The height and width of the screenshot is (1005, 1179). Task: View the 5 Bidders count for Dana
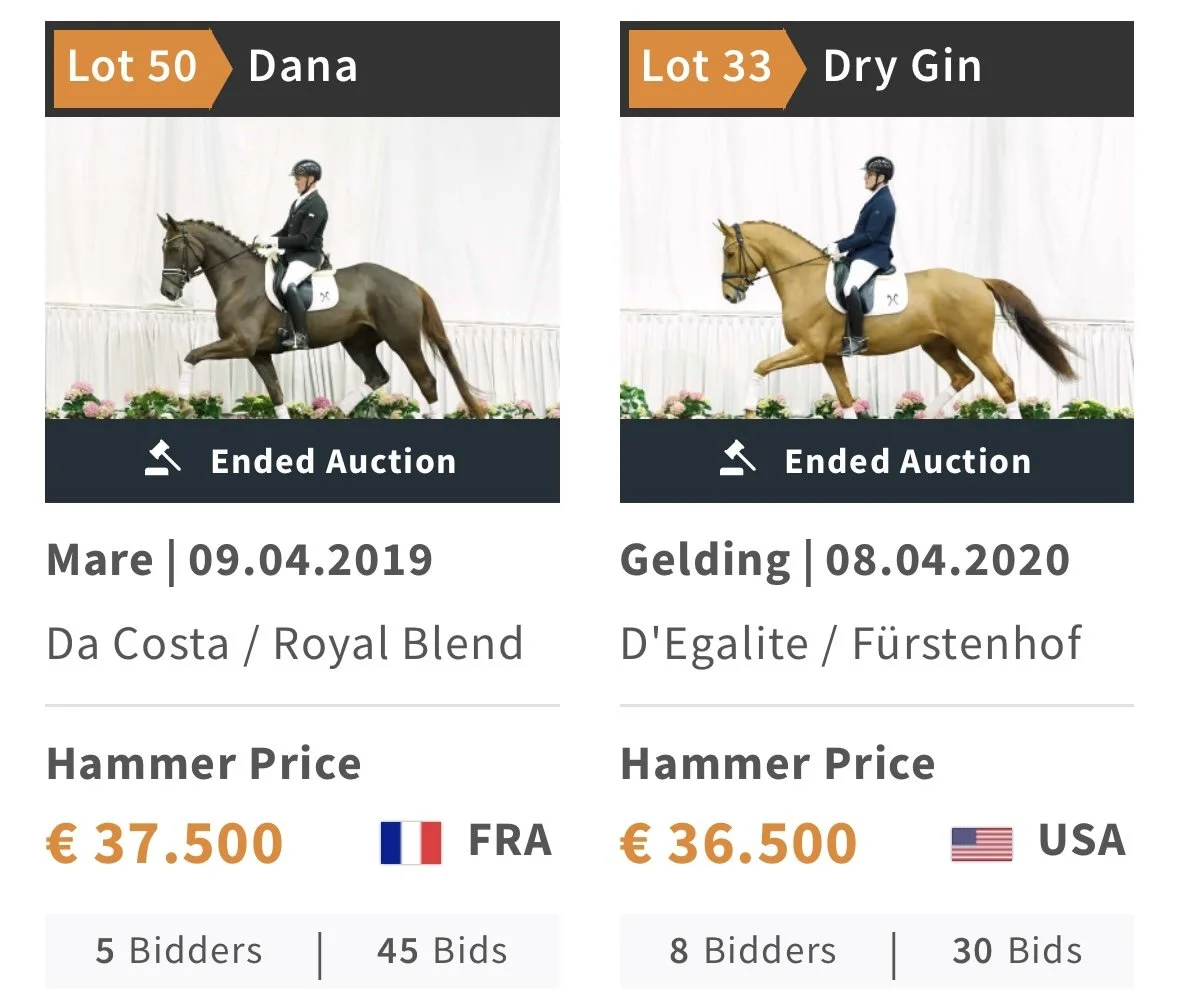coord(179,951)
